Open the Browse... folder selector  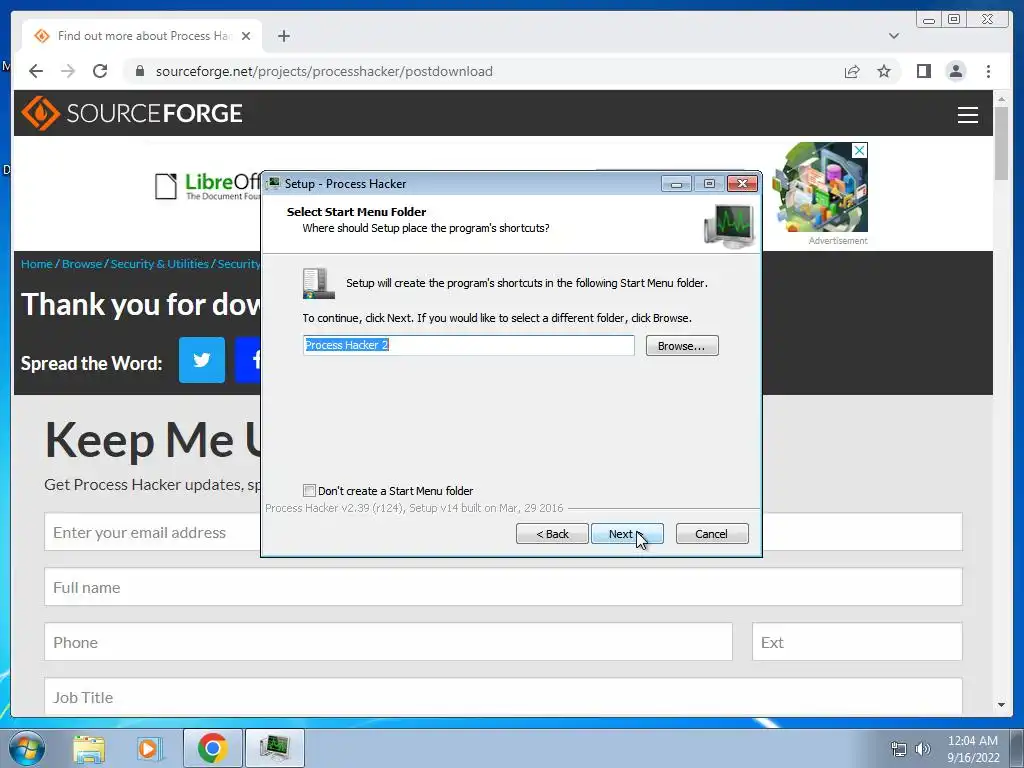tap(682, 345)
